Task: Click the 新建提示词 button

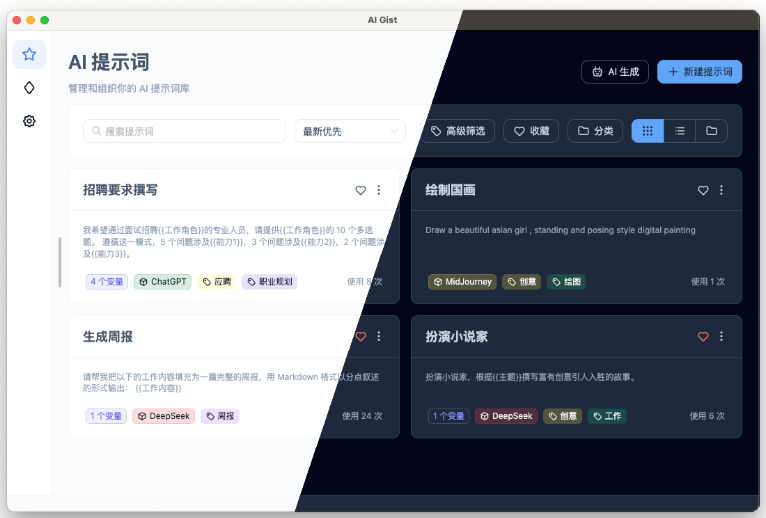Action: (699, 72)
